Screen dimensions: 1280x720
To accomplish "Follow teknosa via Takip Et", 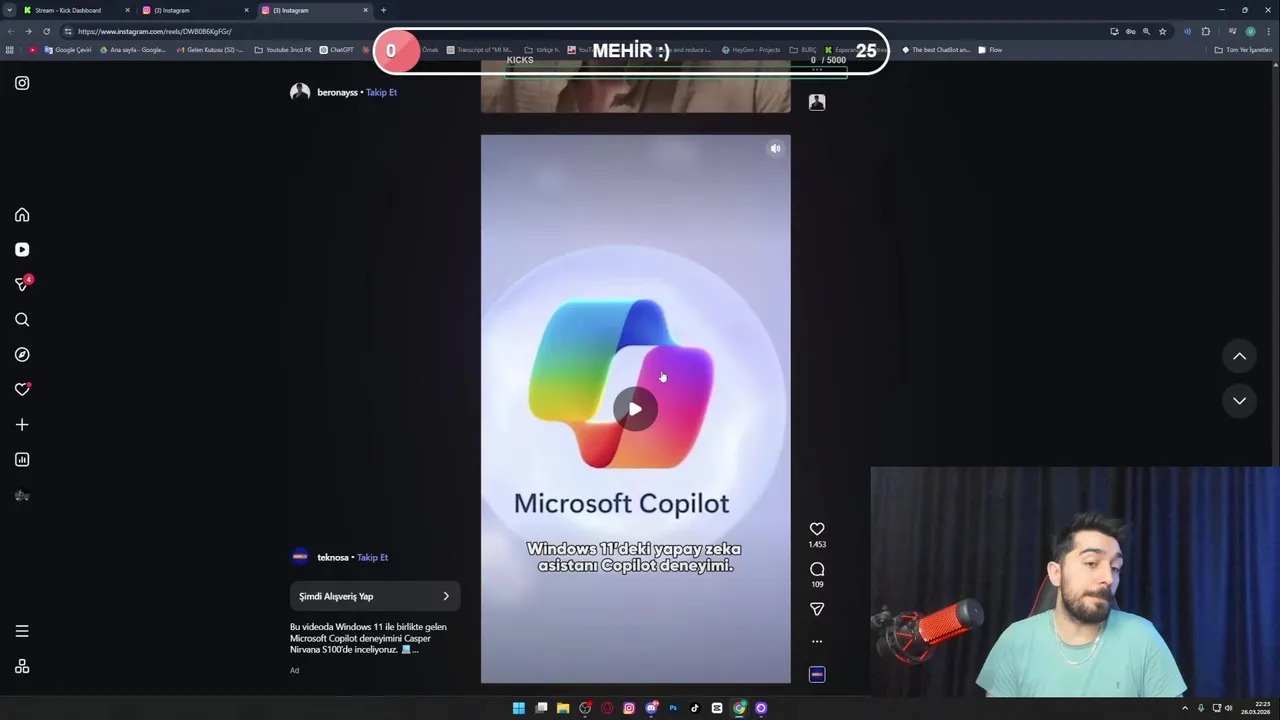I will coord(372,557).
